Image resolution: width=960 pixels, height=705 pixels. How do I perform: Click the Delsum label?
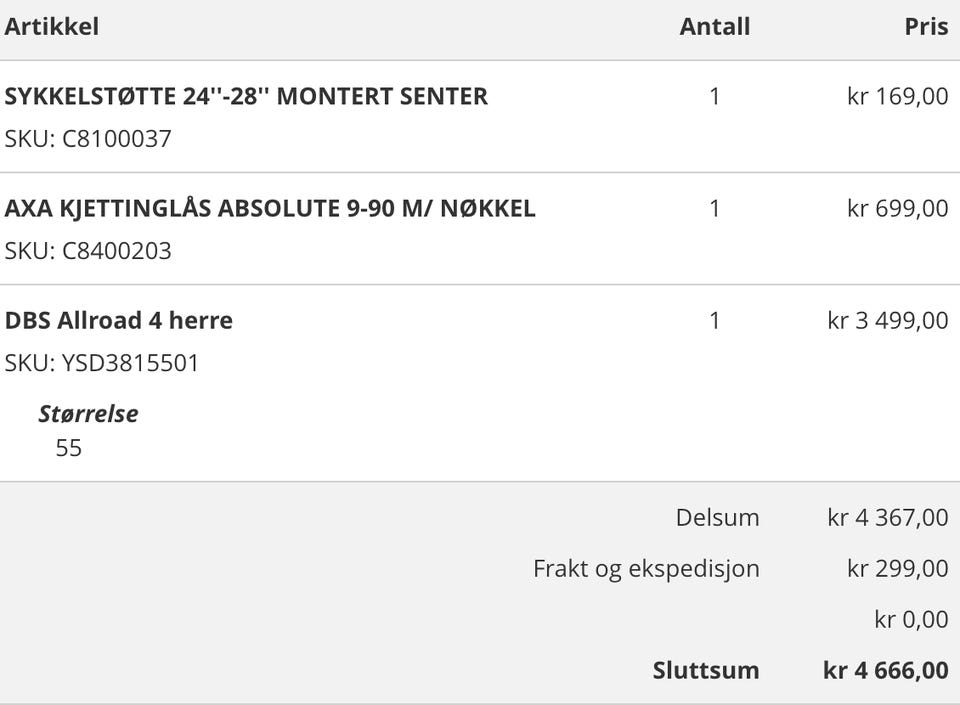pyautogui.click(x=718, y=518)
